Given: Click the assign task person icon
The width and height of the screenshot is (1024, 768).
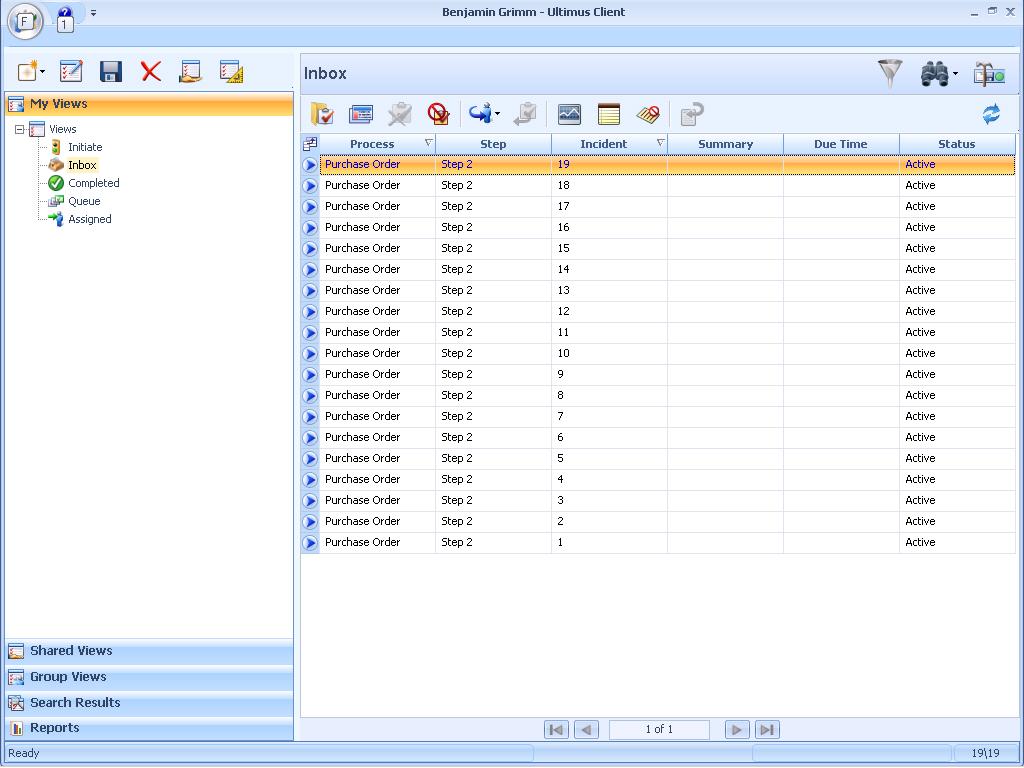Looking at the screenshot, I should pos(480,114).
